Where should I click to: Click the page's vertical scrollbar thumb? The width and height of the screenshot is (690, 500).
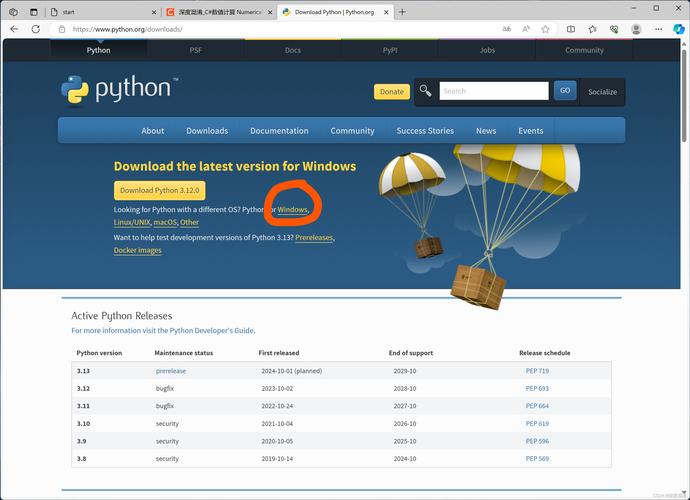(x=684, y=95)
